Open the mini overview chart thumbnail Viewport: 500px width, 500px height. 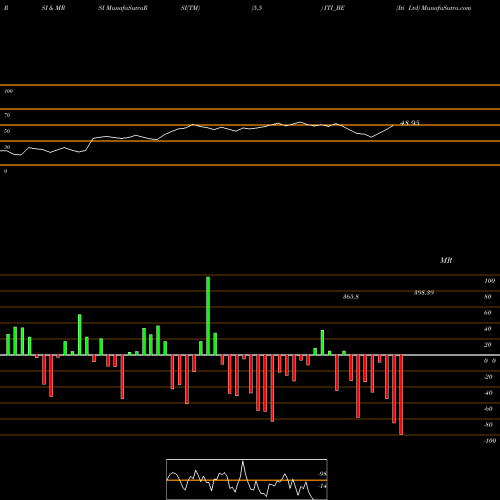(x=247, y=479)
